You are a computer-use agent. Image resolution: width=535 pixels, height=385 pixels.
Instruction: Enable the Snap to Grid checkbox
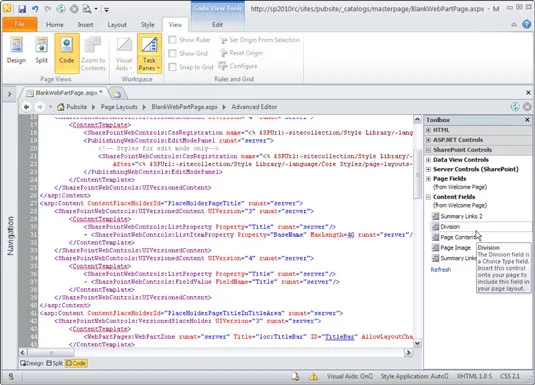click(173, 67)
